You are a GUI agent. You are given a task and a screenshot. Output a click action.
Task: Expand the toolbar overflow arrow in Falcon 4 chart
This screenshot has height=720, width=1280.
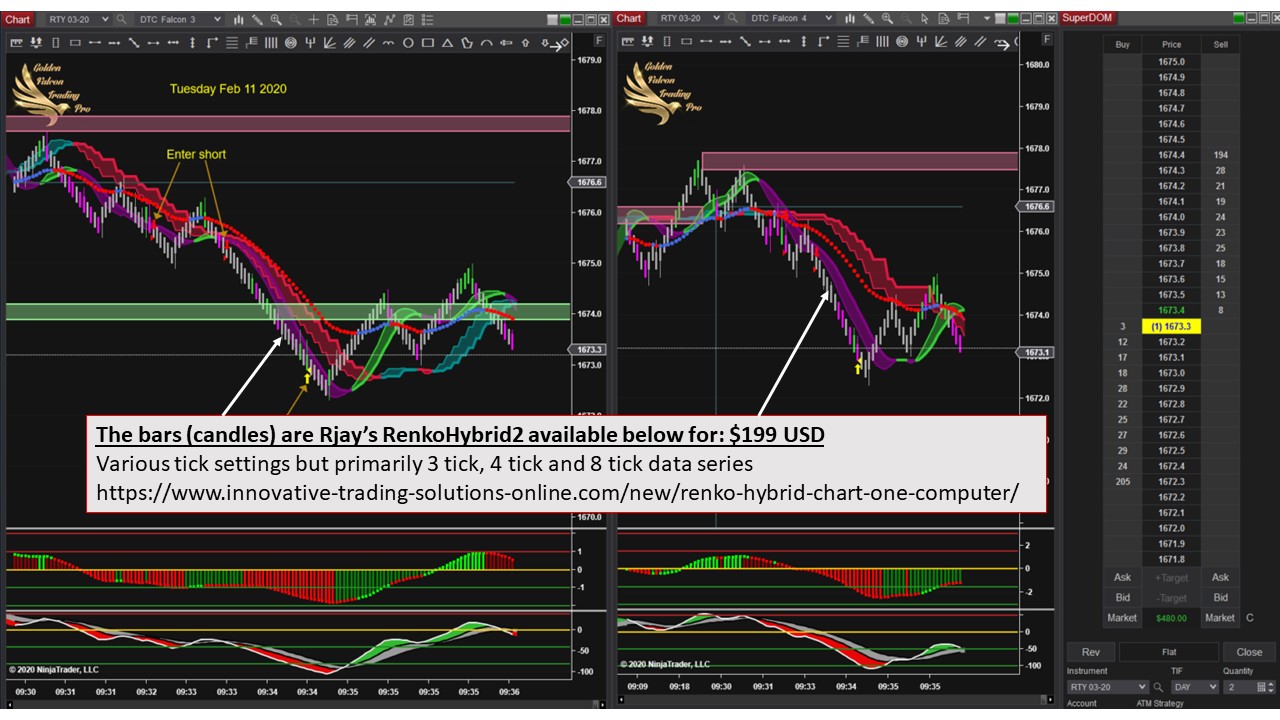coord(988,19)
